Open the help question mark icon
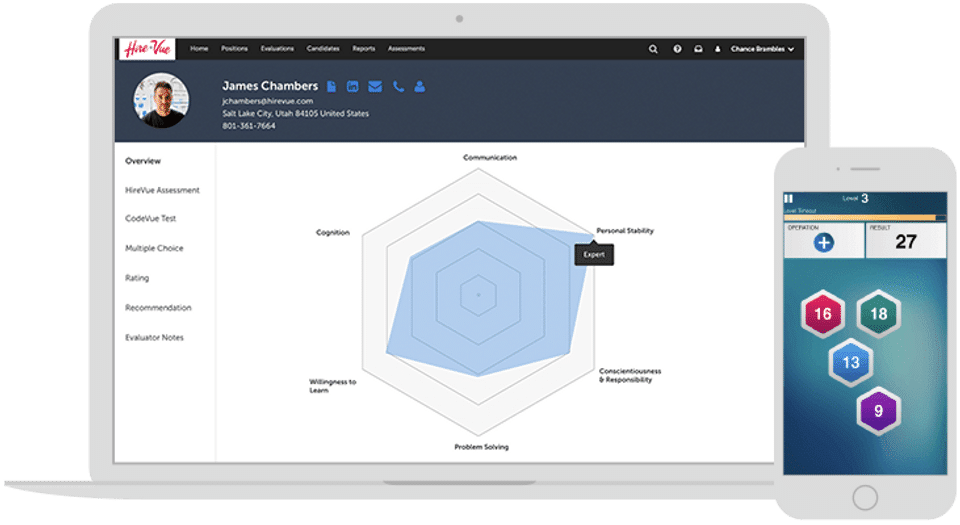The image size is (960, 525). 677,49
